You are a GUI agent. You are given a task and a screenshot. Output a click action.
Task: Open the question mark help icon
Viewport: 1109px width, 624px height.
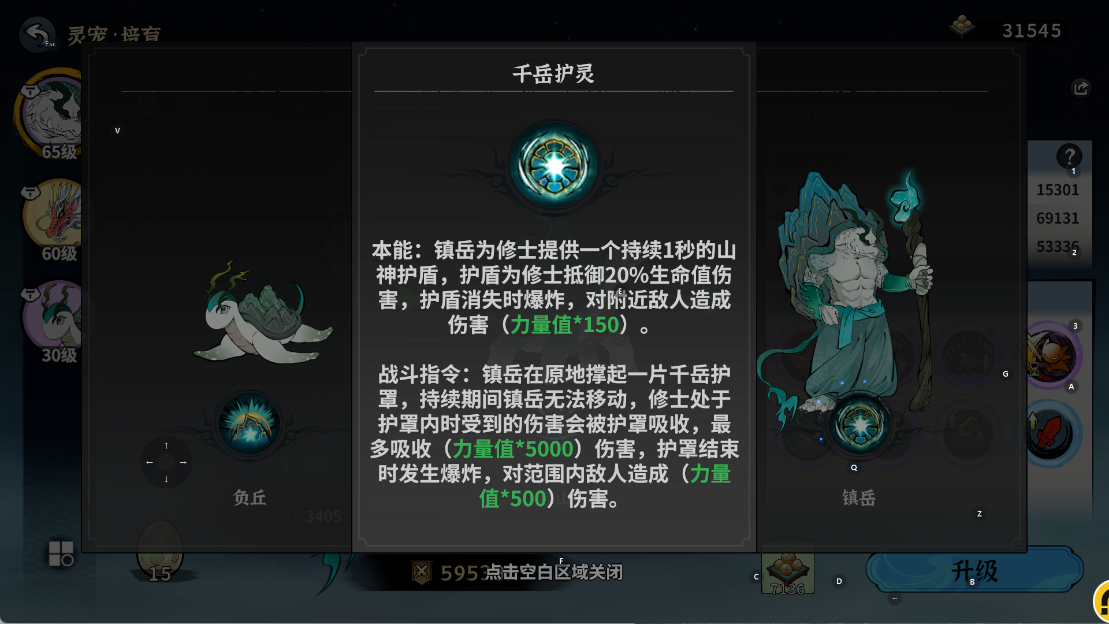coord(1069,156)
